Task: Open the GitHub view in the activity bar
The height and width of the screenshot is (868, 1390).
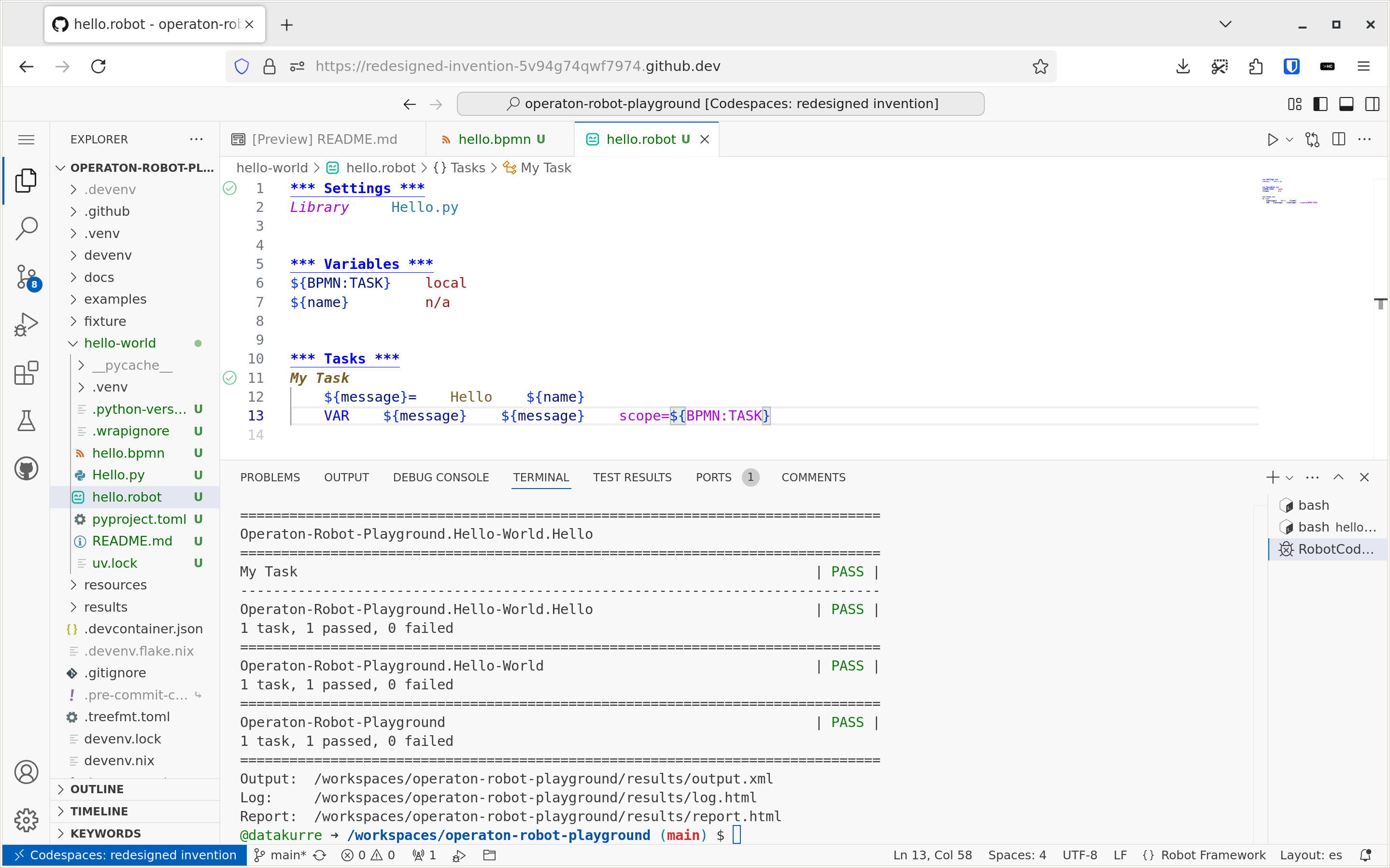Action: 26,468
